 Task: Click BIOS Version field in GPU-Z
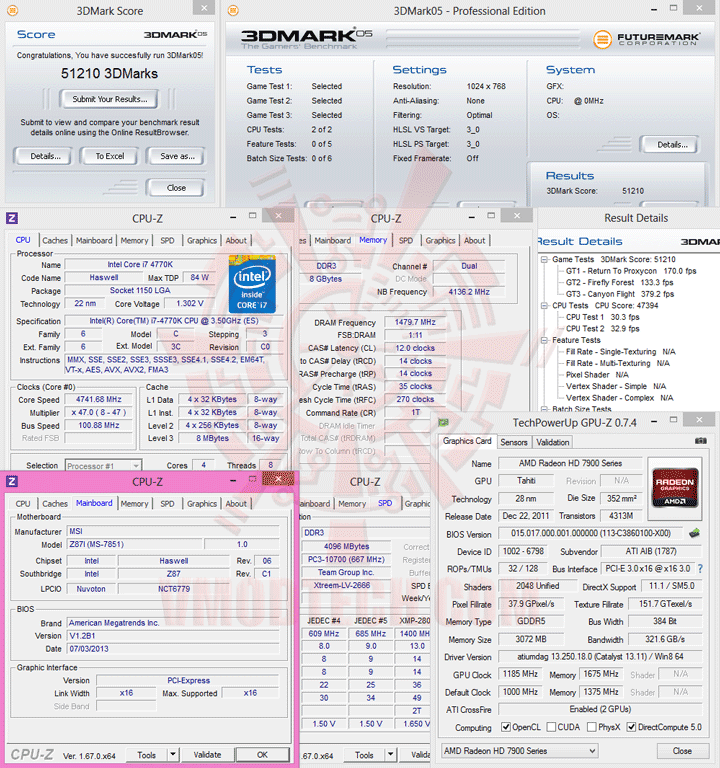point(590,533)
